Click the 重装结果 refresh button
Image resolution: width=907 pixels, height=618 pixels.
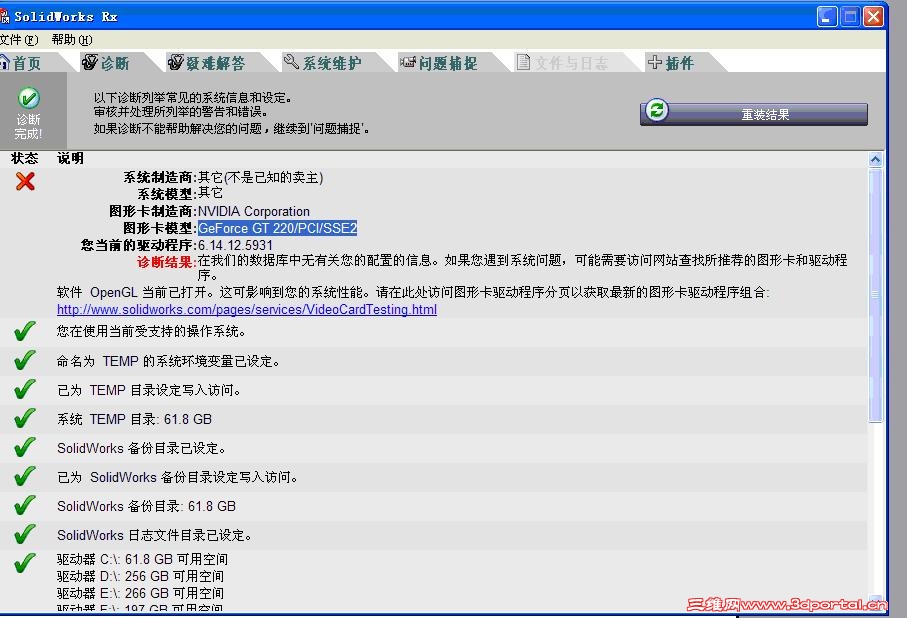tap(754, 113)
